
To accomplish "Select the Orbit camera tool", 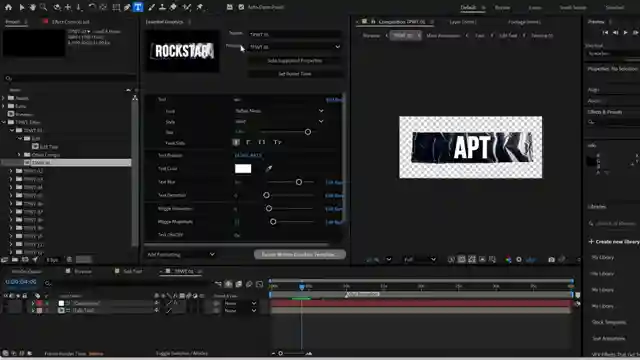I will [x=57, y=7].
